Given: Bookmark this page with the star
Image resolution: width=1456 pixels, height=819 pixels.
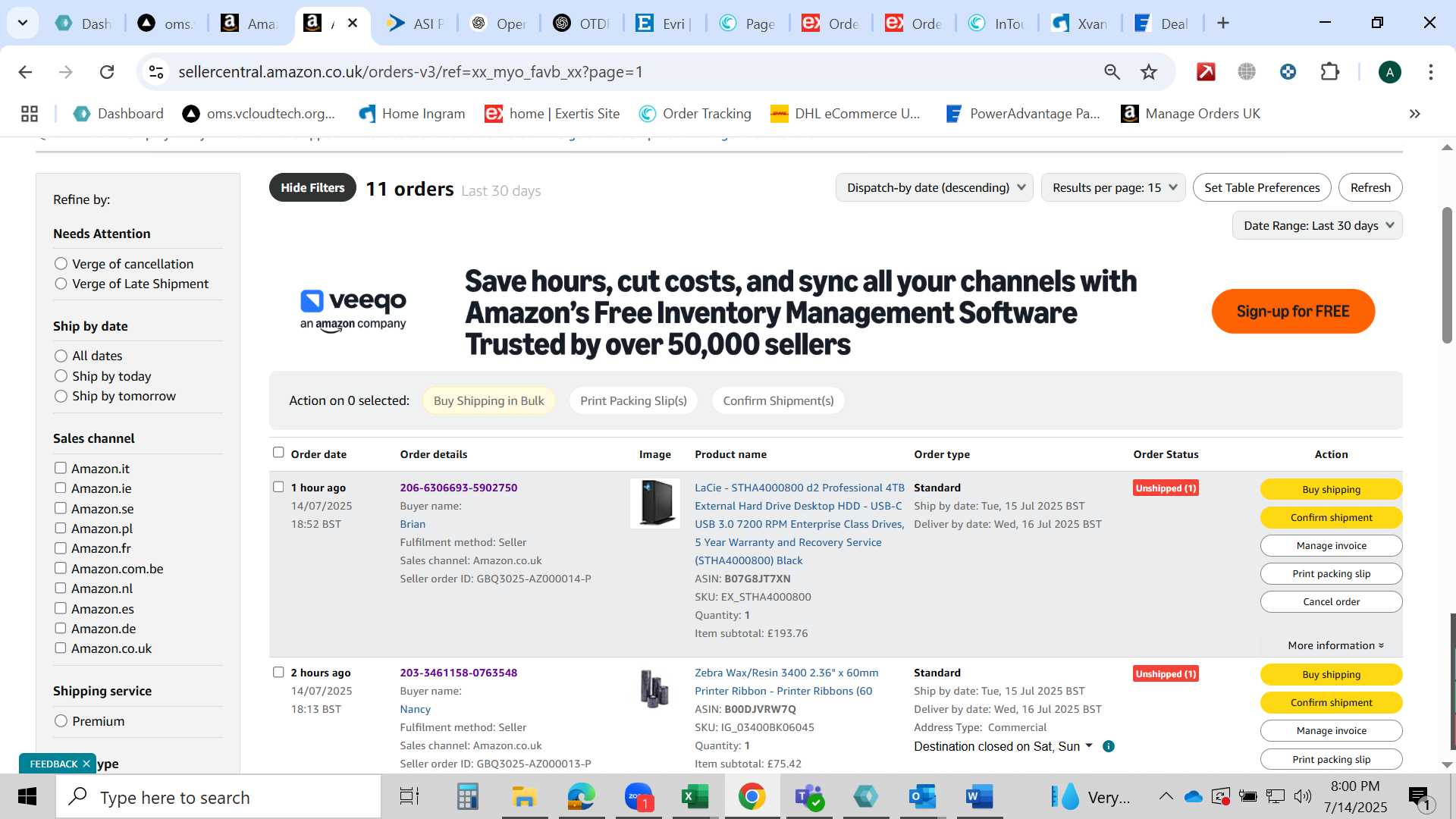Looking at the screenshot, I should [1149, 72].
